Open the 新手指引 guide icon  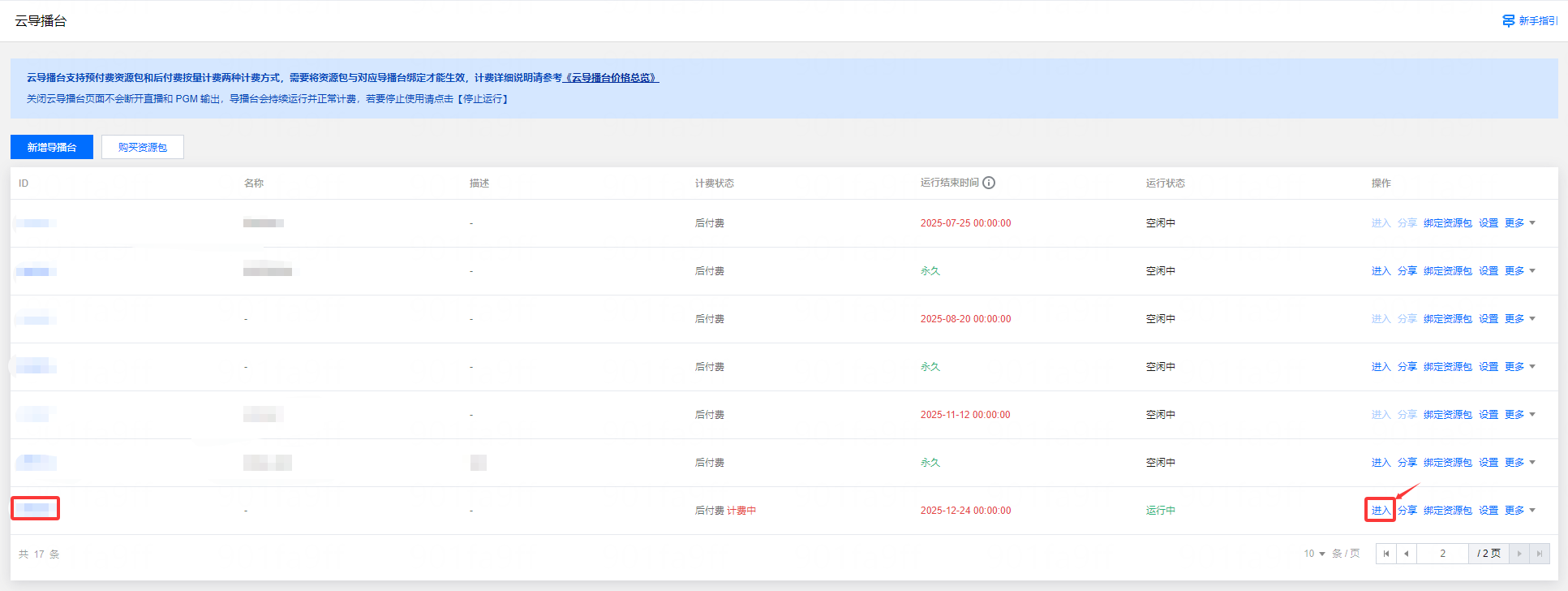pos(1509,20)
